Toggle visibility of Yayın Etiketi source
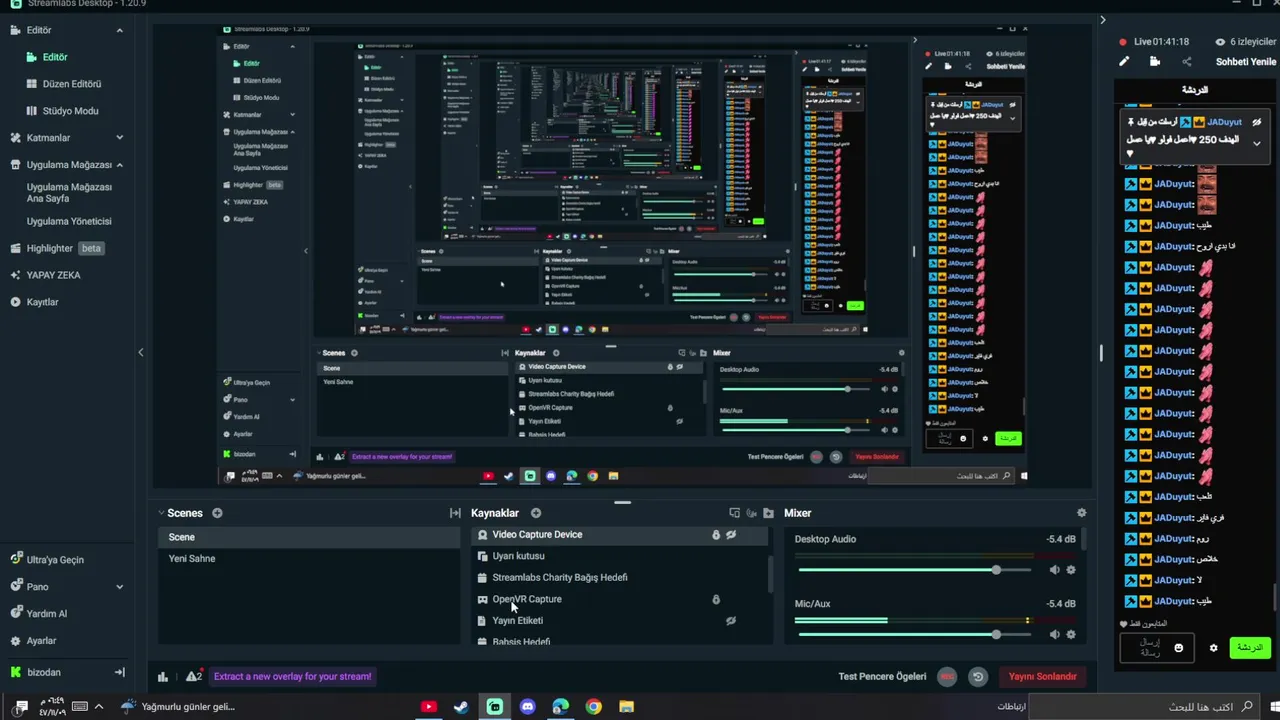 point(731,621)
